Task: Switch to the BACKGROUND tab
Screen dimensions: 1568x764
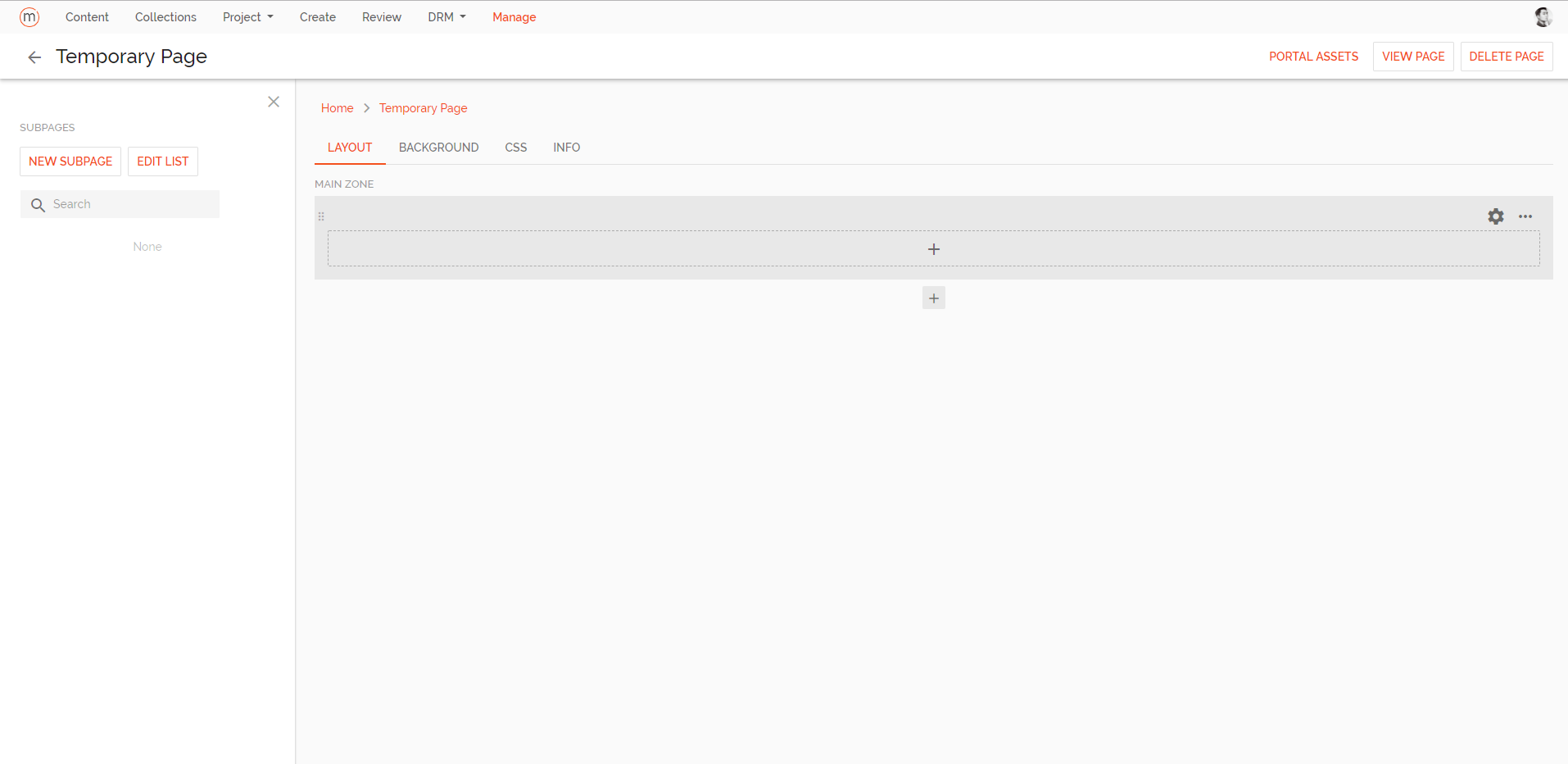Action: [438, 148]
